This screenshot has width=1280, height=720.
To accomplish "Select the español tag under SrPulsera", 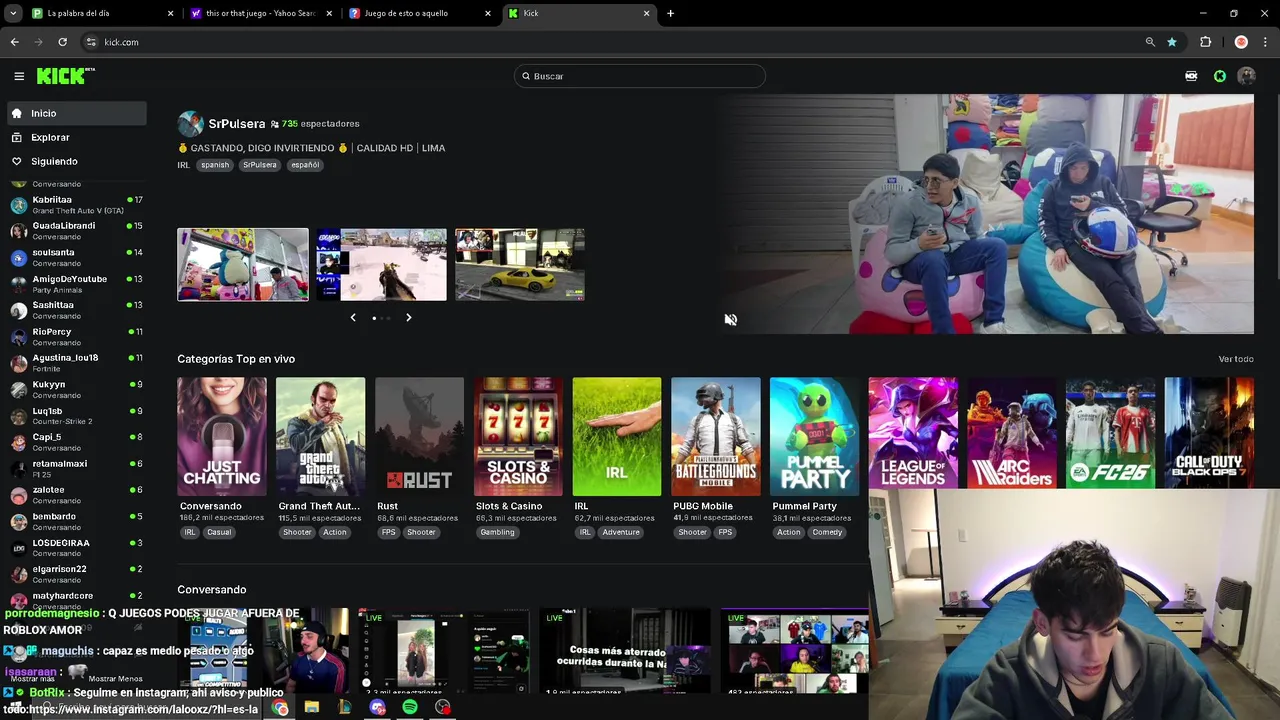I will click(305, 165).
